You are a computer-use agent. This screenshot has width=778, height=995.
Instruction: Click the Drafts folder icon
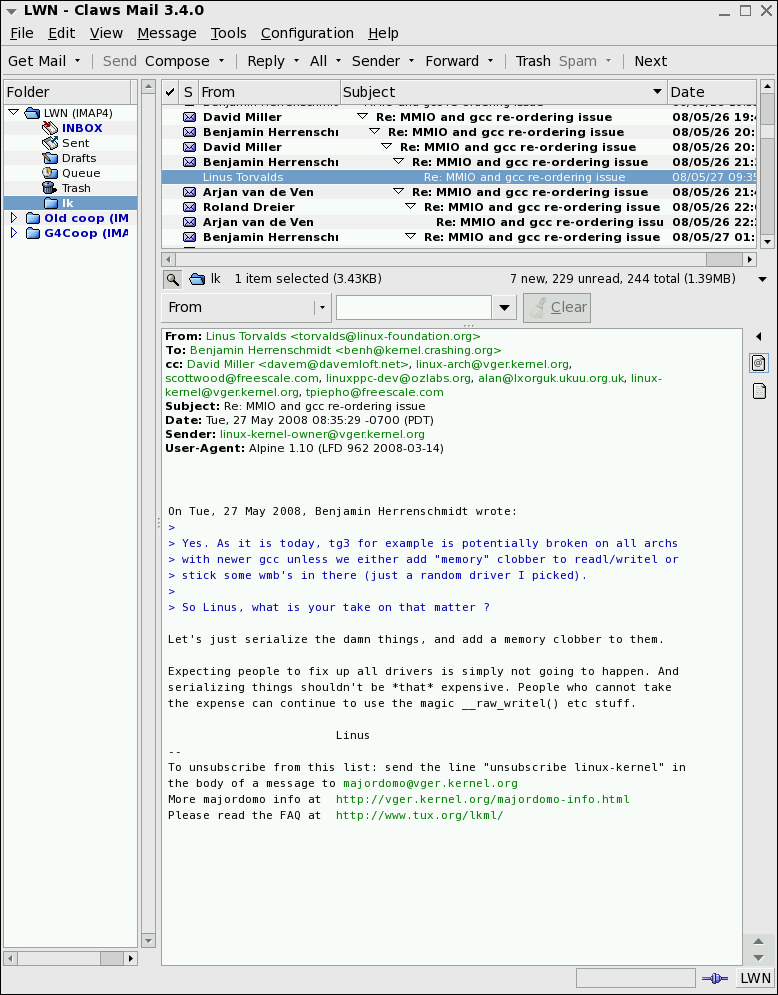pyautogui.click(x=51, y=158)
